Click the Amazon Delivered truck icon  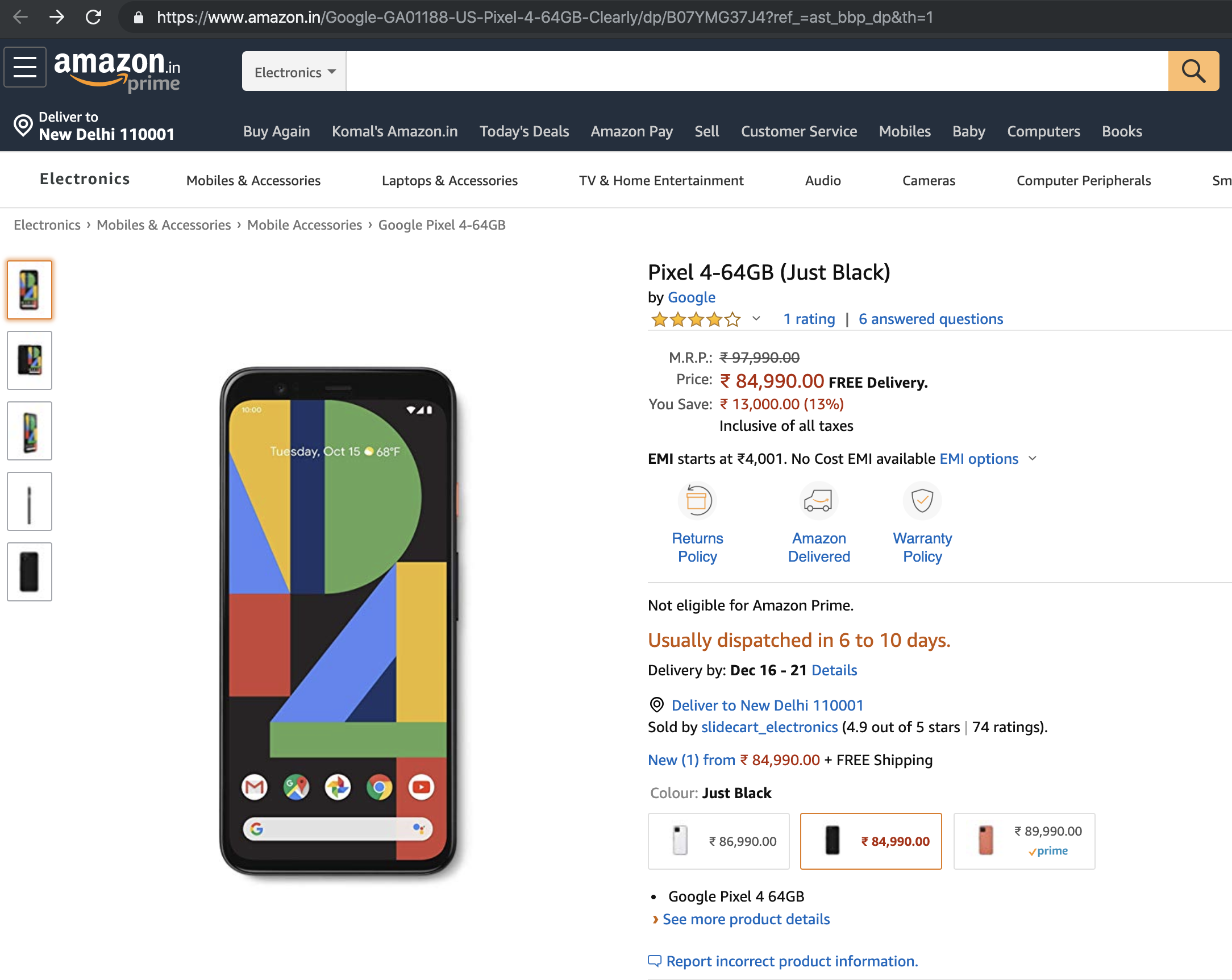click(x=818, y=501)
